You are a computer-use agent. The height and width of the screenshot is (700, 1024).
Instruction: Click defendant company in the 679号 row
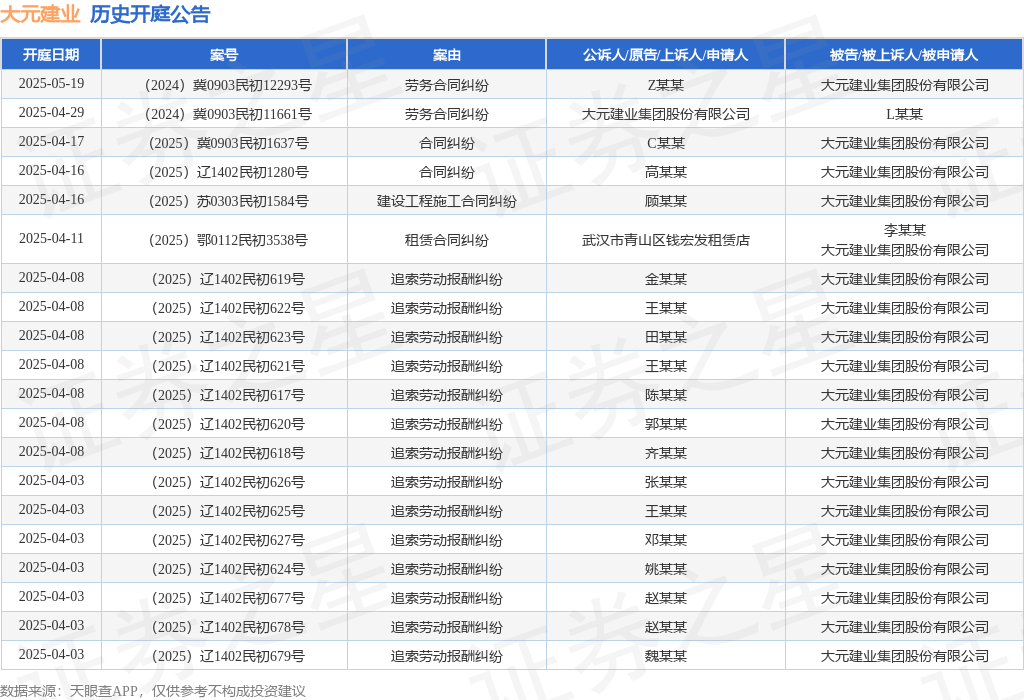tap(904, 656)
